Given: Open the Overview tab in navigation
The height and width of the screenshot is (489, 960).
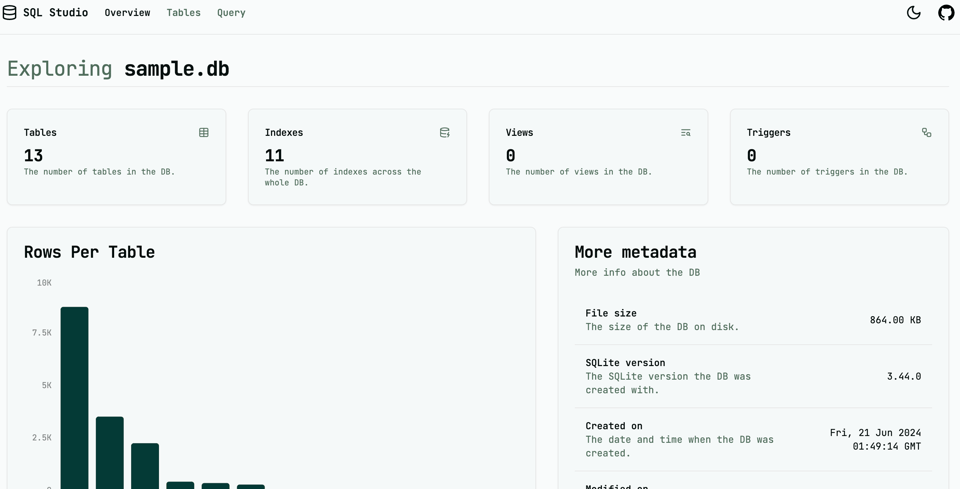Looking at the screenshot, I should click(127, 13).
